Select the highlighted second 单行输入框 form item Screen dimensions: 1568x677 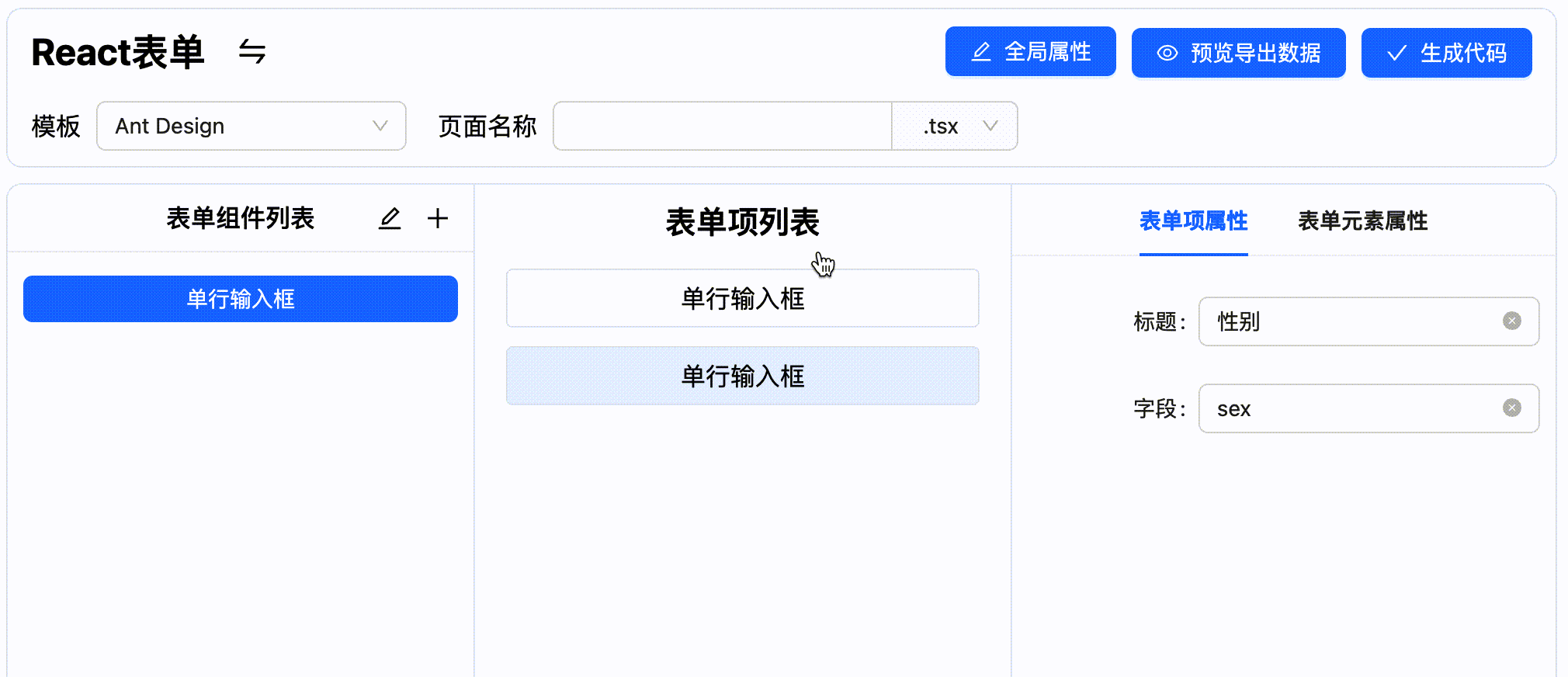pos(742,376)
